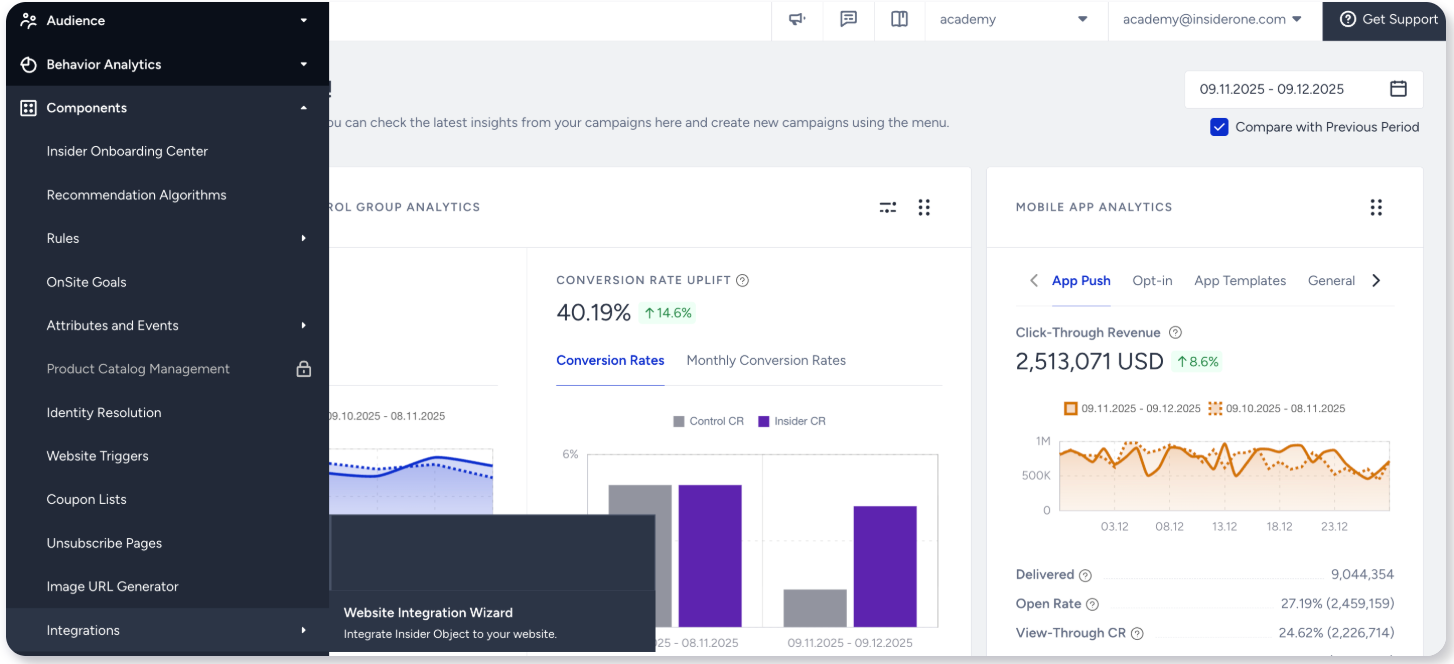Click the green 14.6% uplift badge

coord(667,313)
